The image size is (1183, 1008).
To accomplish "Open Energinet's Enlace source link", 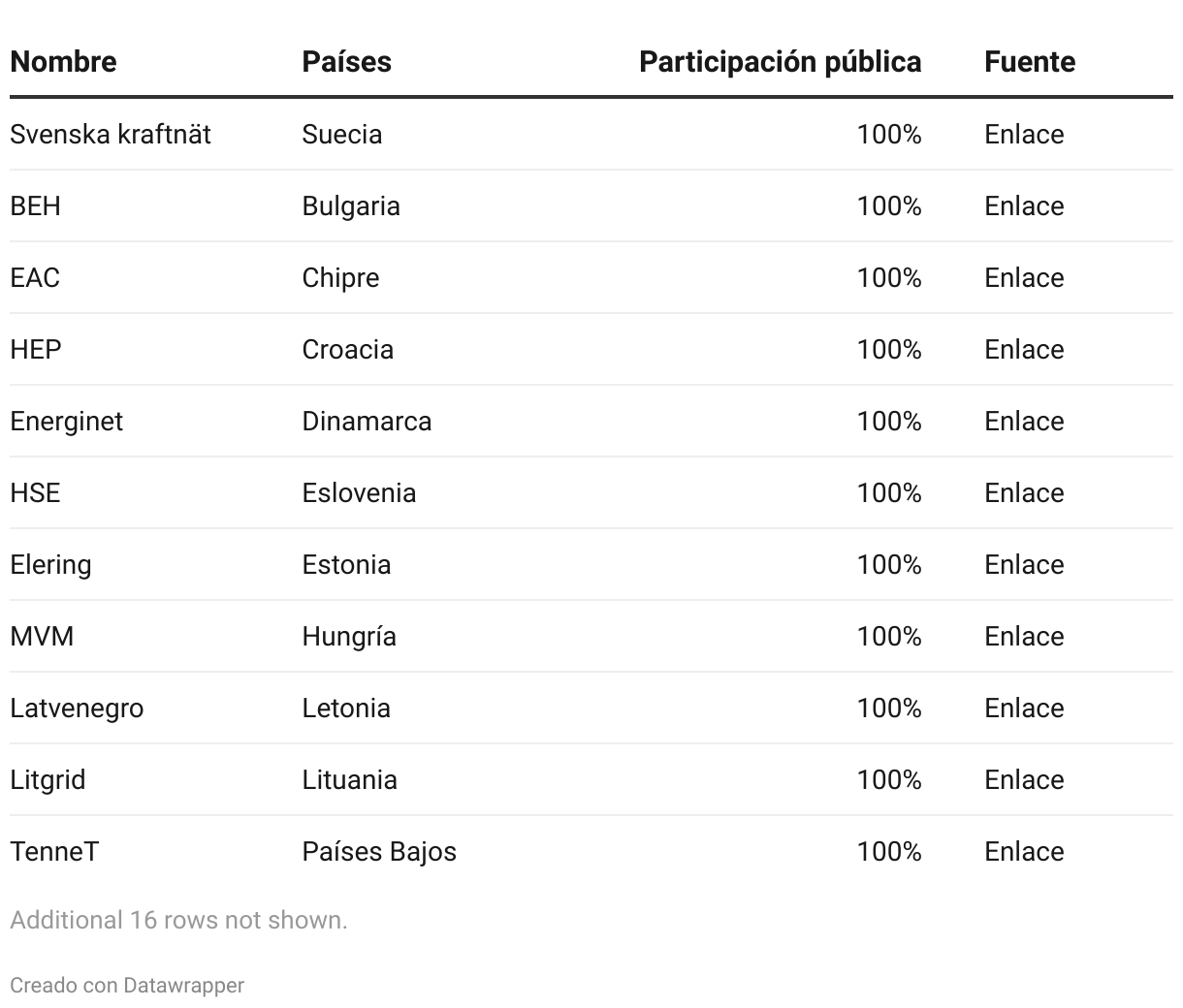I will 1023,421.
